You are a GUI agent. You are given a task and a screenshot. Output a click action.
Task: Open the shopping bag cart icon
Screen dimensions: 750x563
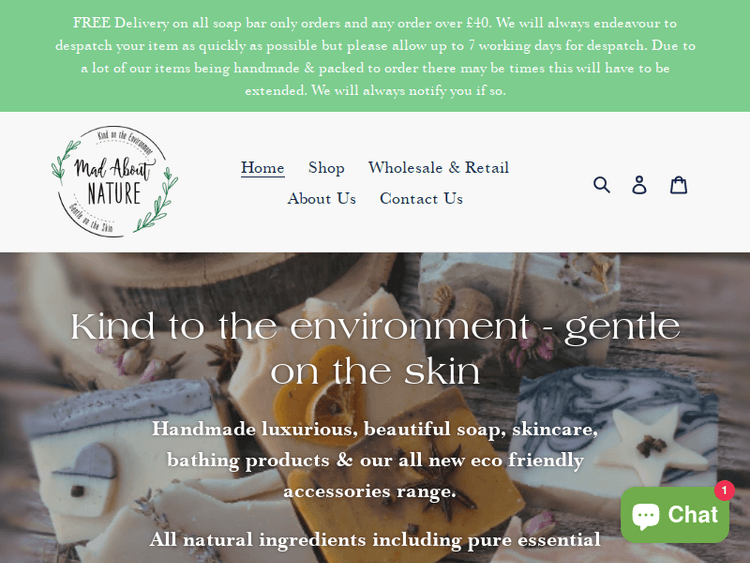click(x=678, y=184)
